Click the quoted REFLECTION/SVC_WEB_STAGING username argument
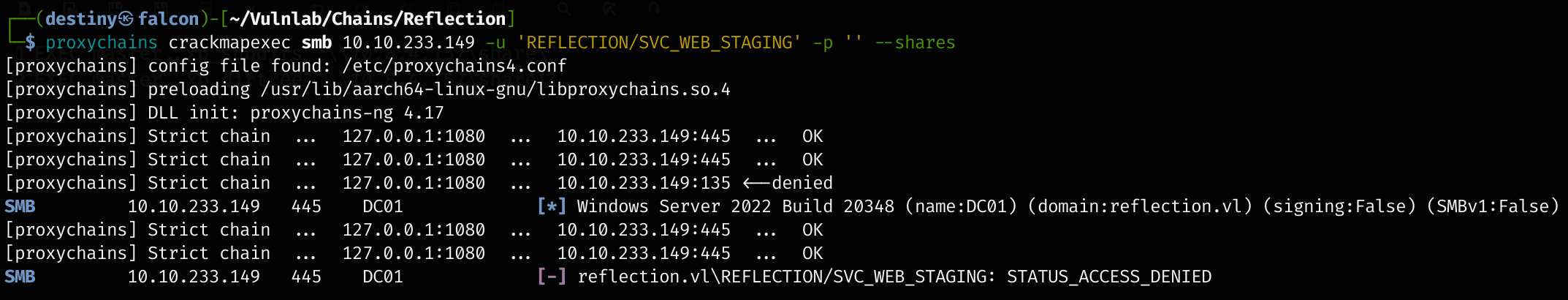The width and height of the screenshot is (1568, 300). 658,42
